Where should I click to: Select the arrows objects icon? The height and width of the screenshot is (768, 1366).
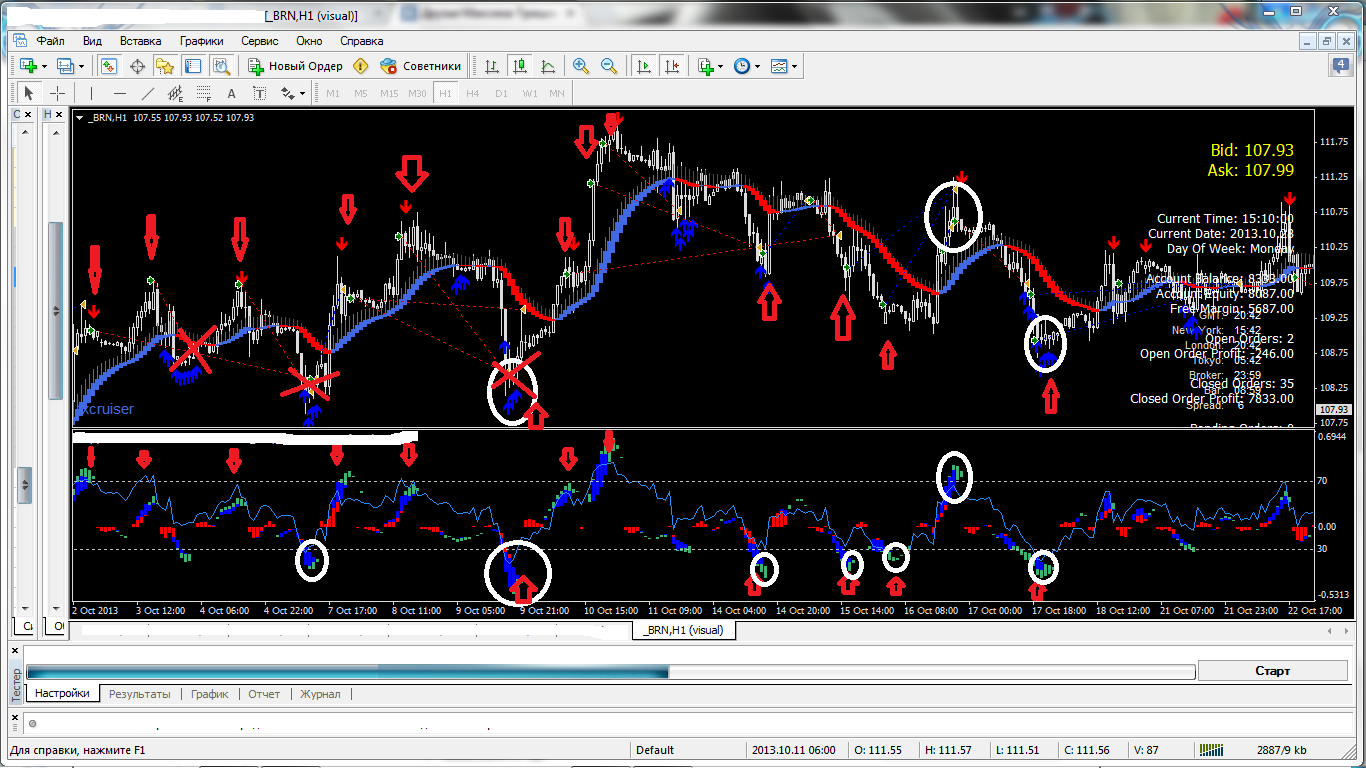tap(288, 93)
